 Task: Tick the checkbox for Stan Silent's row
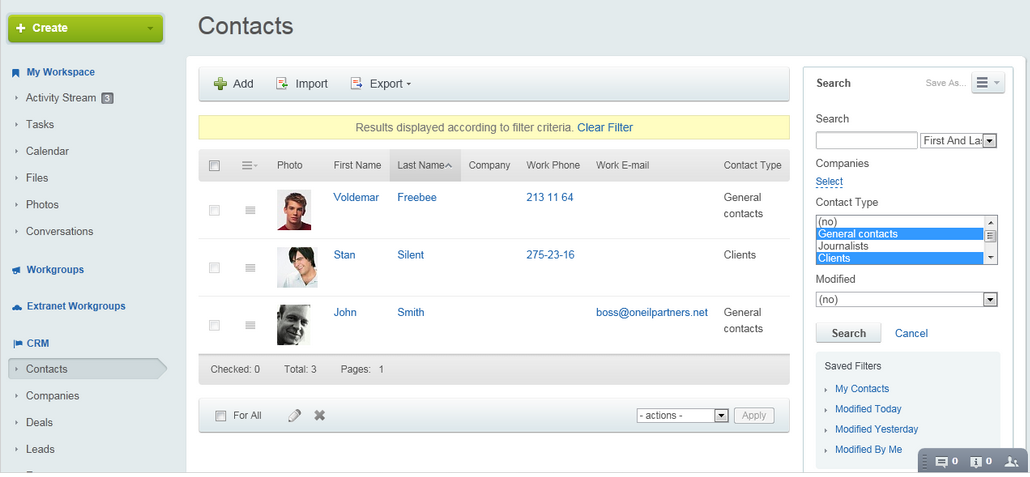(x=214, y=268)
